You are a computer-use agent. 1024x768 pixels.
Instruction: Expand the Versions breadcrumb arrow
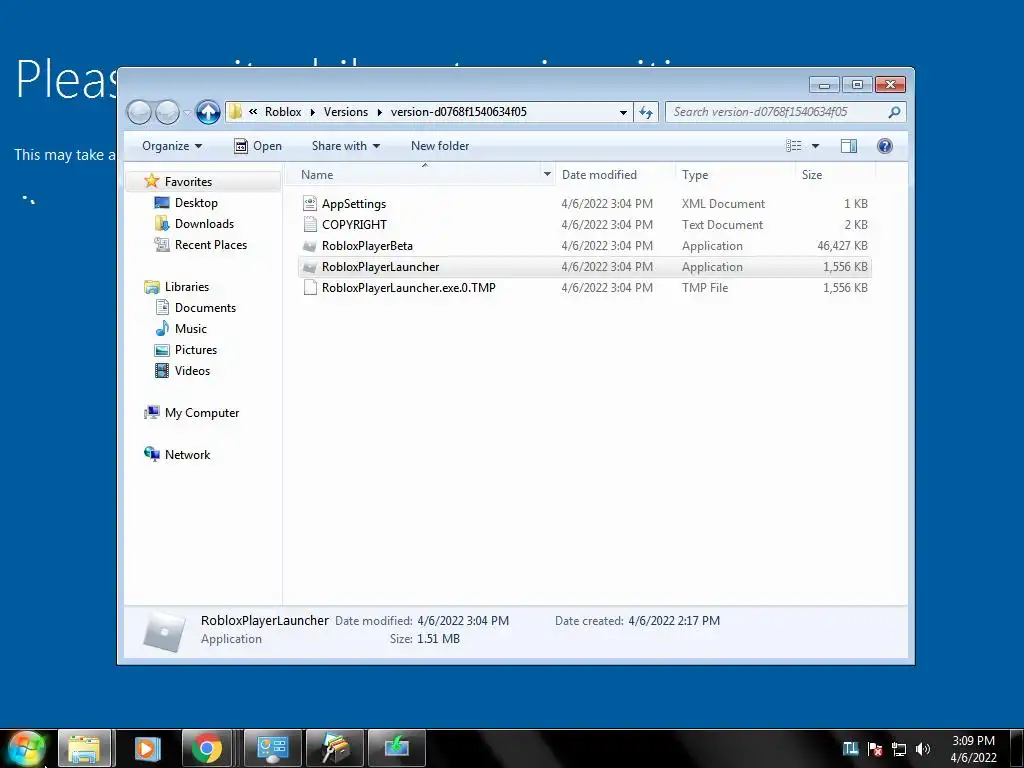click(x=379, y=112)
